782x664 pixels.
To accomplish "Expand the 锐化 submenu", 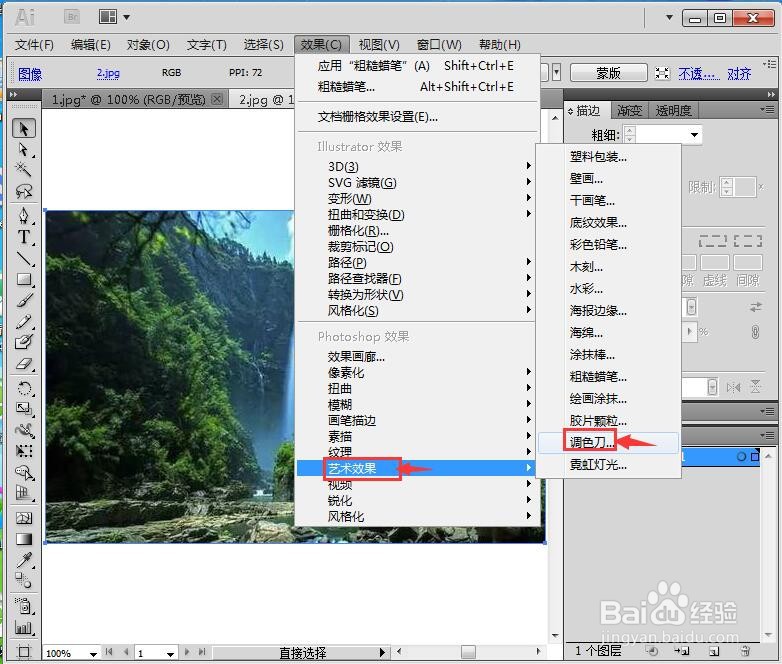I will pos(418,500).
